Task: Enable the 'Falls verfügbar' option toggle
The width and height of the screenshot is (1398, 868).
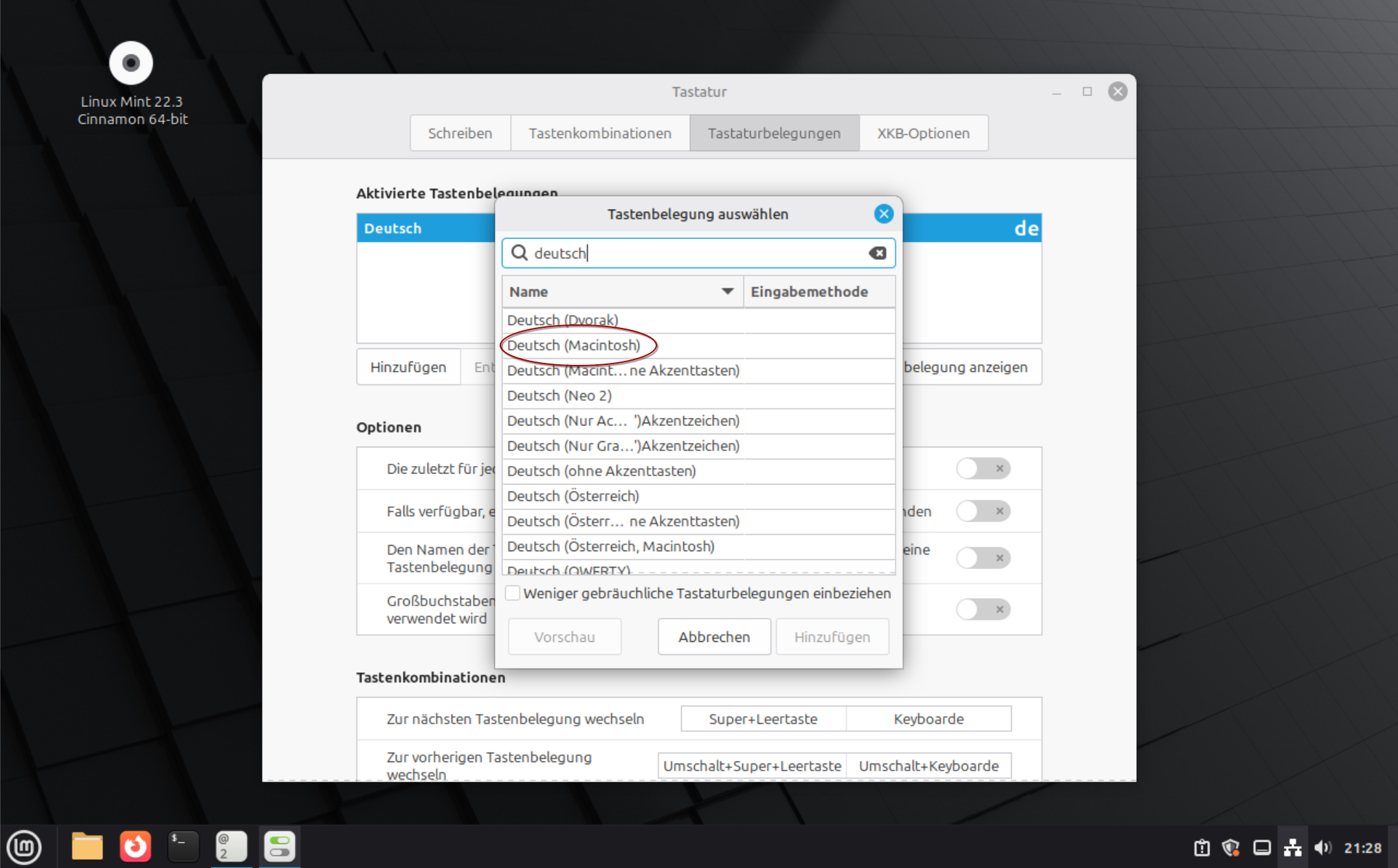Action: point(983,511)
